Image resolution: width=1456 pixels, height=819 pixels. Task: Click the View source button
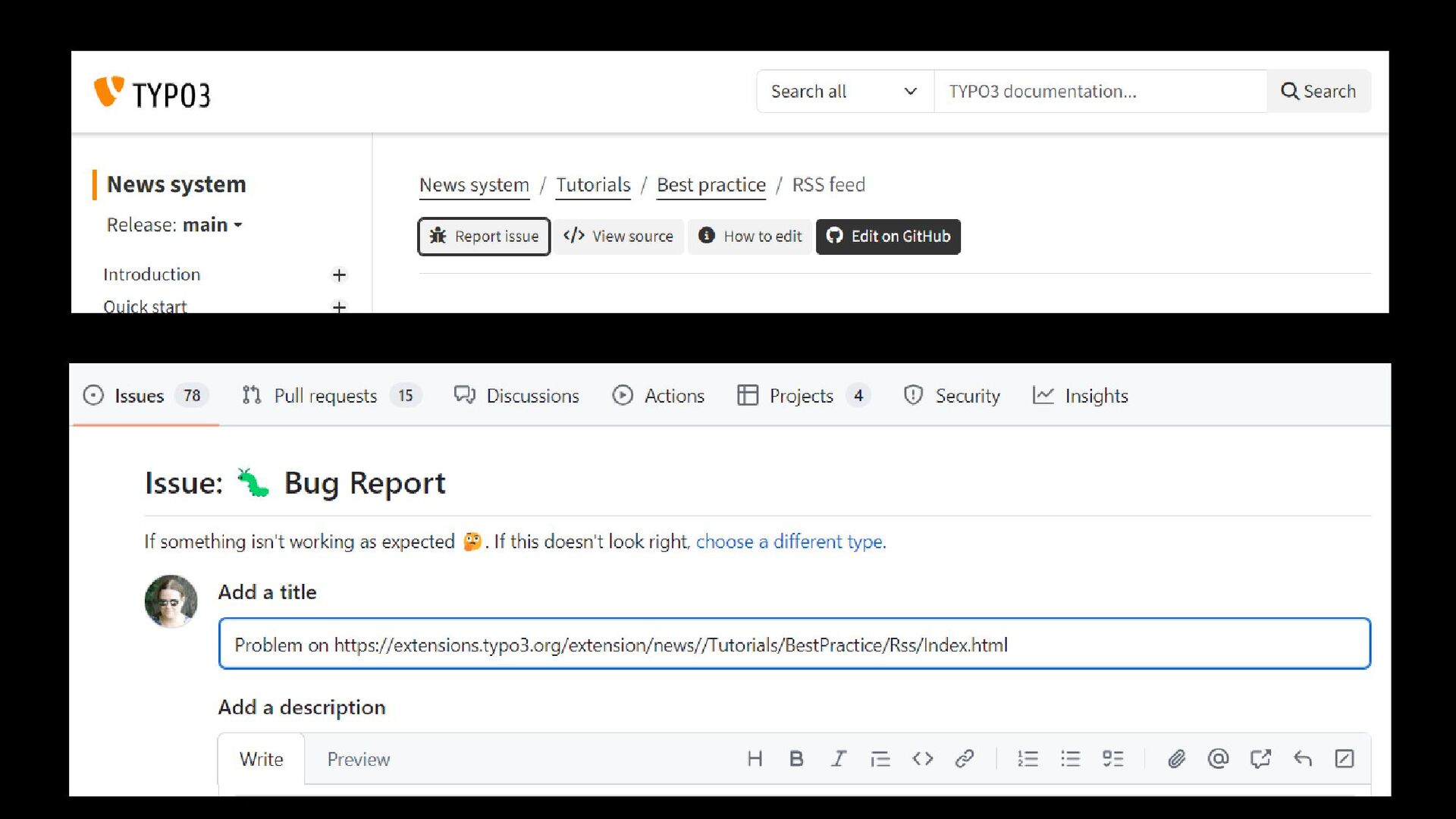click(x=618, y=237)
